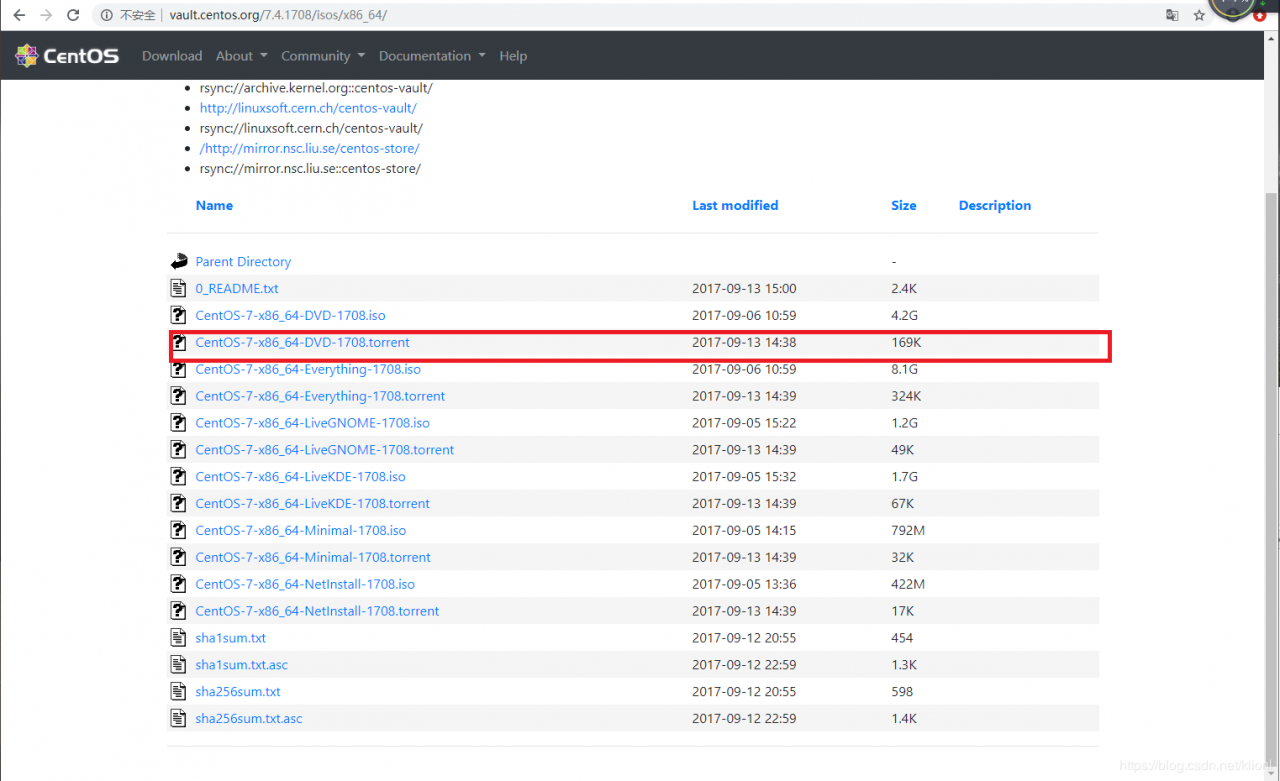Viewport: 1280px width, 781px height.
Task: Click the icon beside CentOS-7-x86_64-Everything-1708.iso
Action: coord(179,369)
